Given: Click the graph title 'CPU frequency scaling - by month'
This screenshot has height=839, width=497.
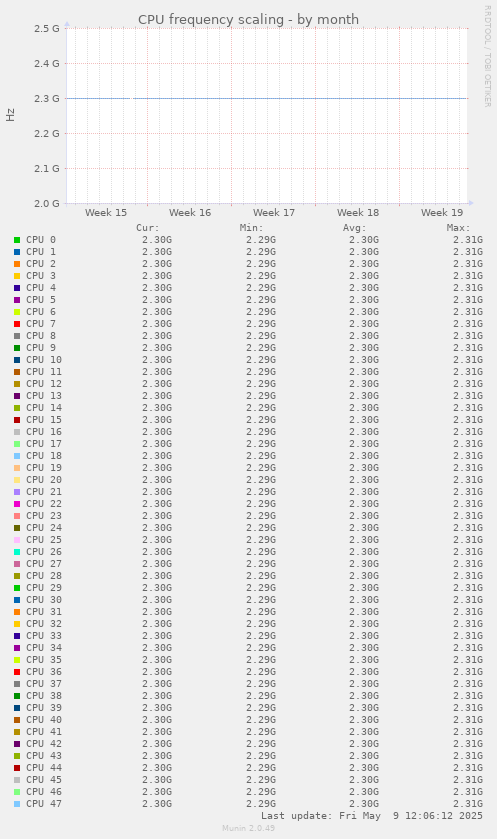Looking at the screenshot, I should tap(248, 20).
